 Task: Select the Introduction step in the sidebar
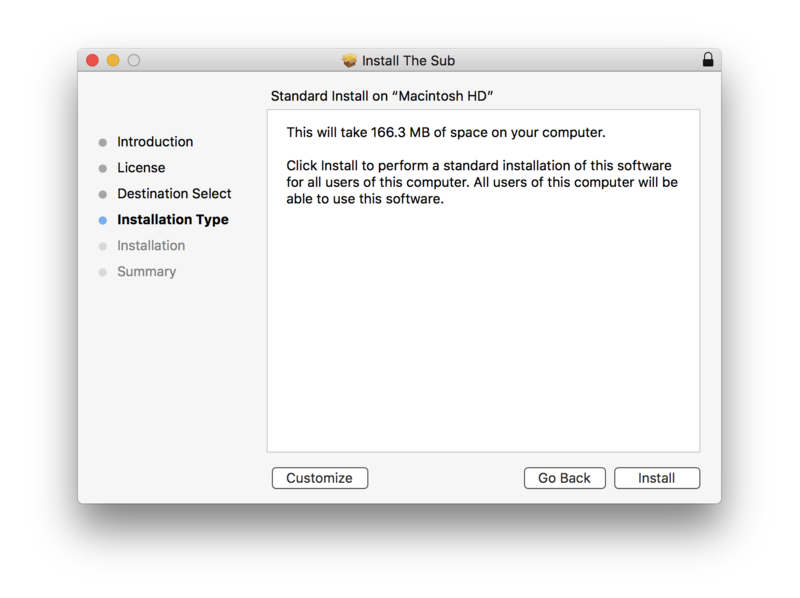[155, 142]
